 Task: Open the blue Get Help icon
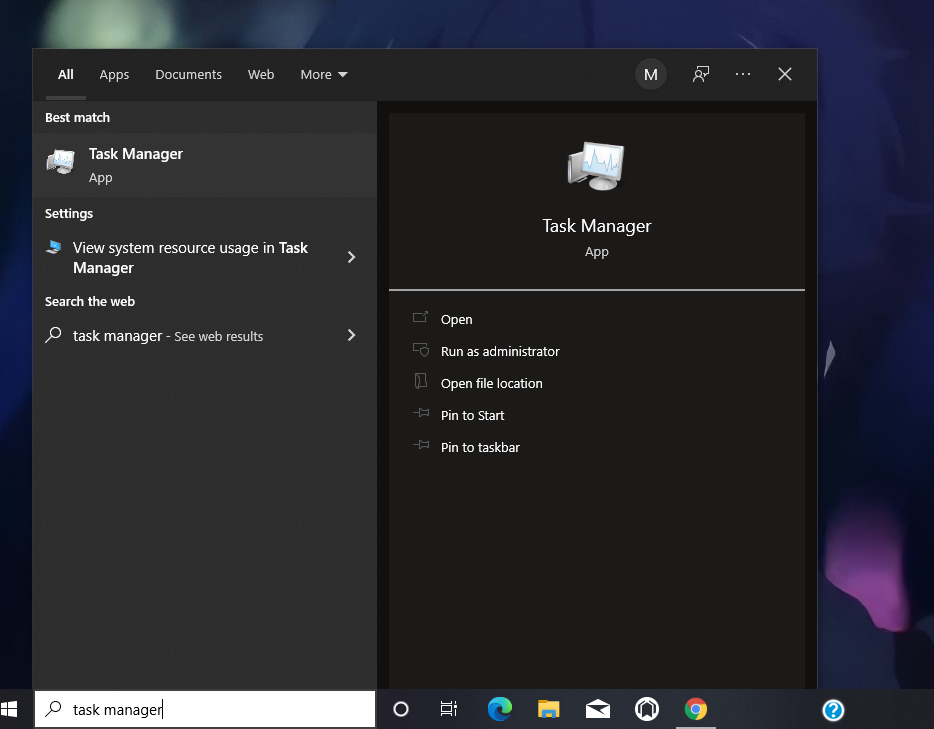pos(833,709)
